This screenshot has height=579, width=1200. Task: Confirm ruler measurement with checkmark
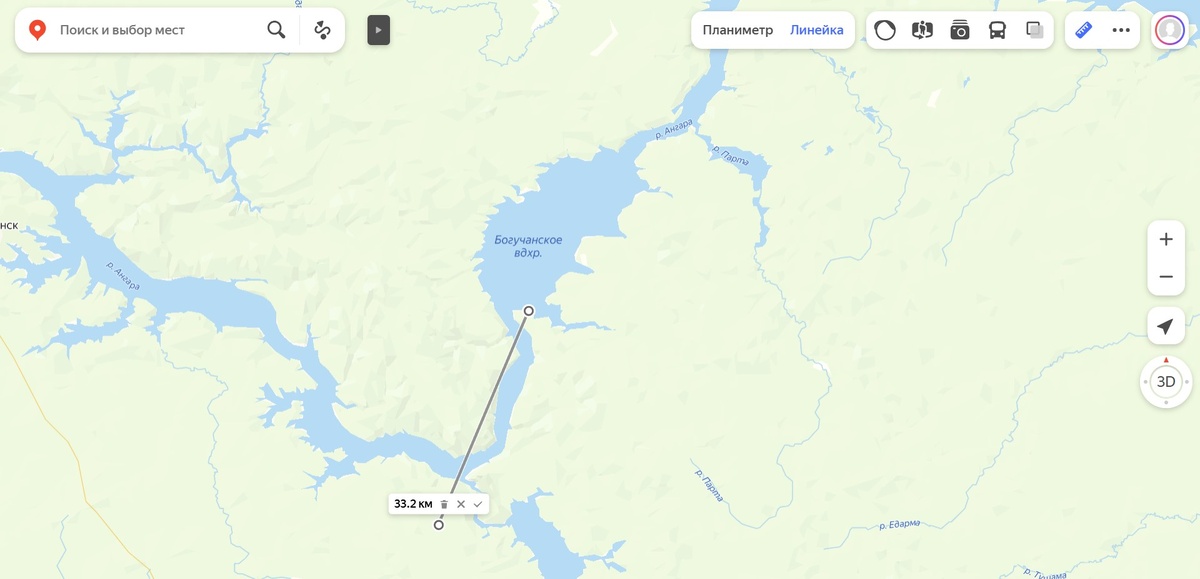[478, 504]
